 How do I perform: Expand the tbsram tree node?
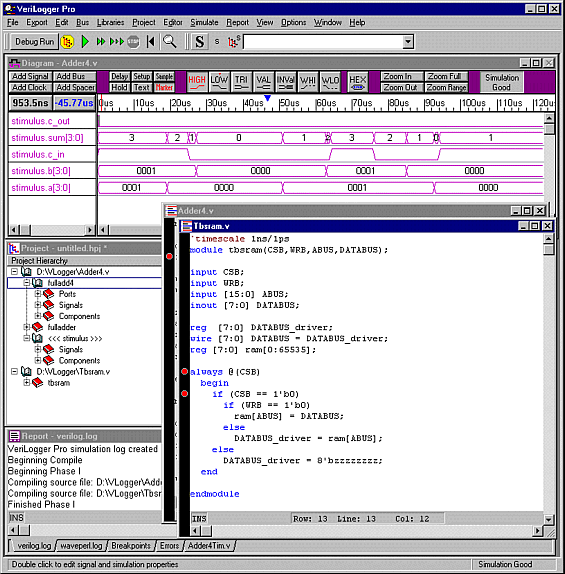pos(26,383)
